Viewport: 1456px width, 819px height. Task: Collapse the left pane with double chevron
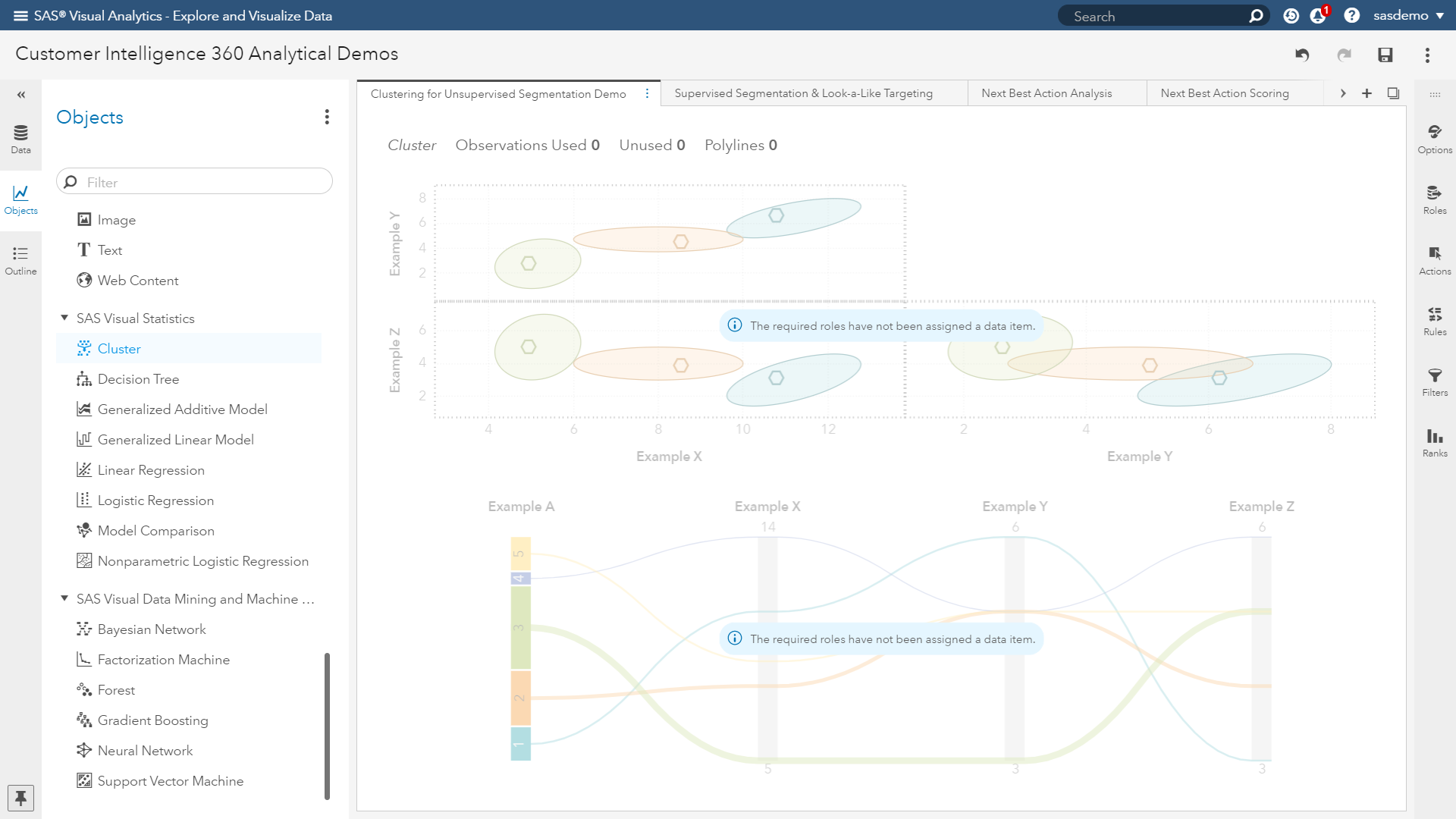[21, 95]
